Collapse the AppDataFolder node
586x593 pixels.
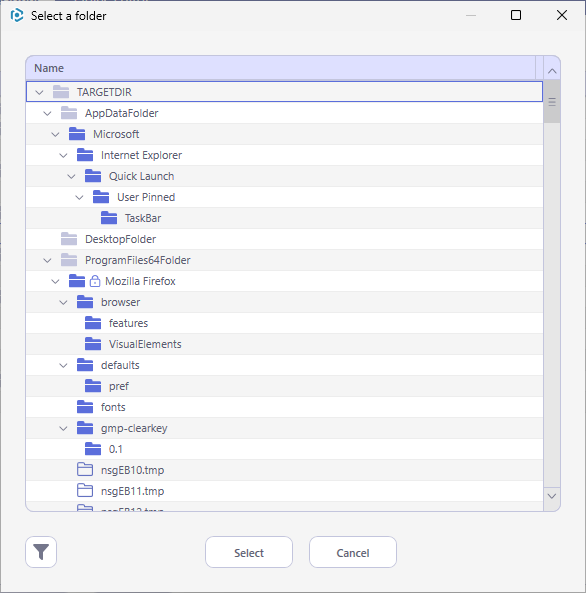click(47, 113)
